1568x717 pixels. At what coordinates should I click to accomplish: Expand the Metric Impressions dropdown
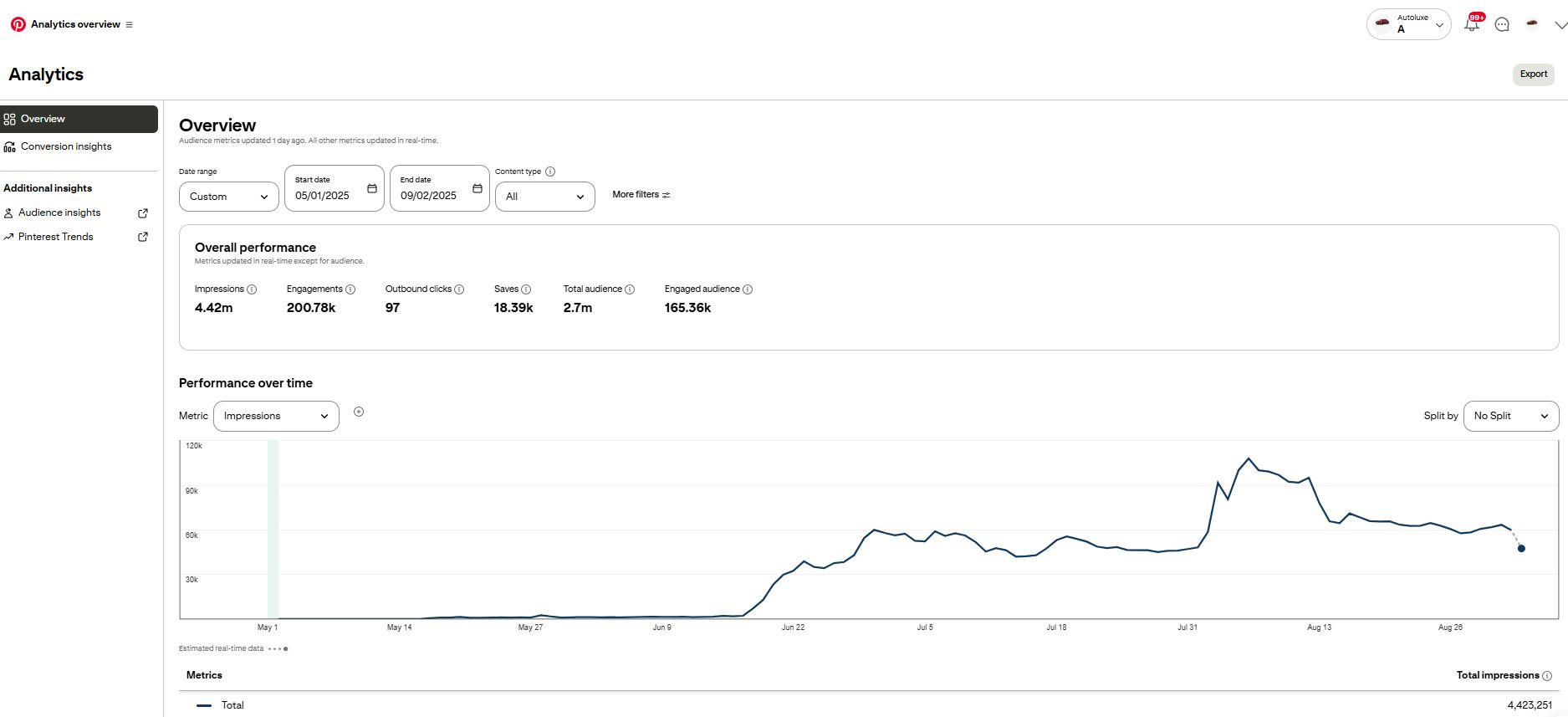point(276,416)
